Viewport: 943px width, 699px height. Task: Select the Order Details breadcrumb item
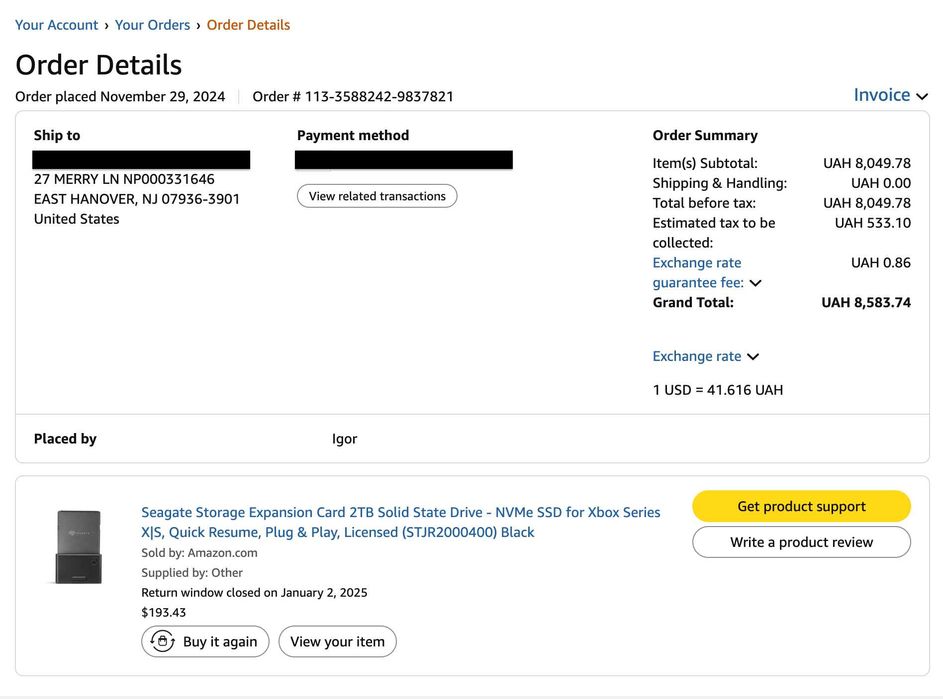[x=248, y=25]
